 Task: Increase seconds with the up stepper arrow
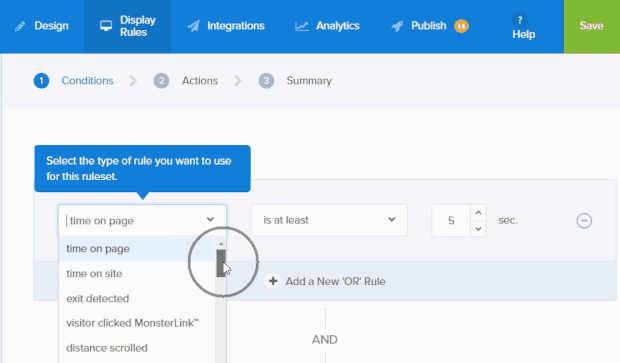(478, 213)
